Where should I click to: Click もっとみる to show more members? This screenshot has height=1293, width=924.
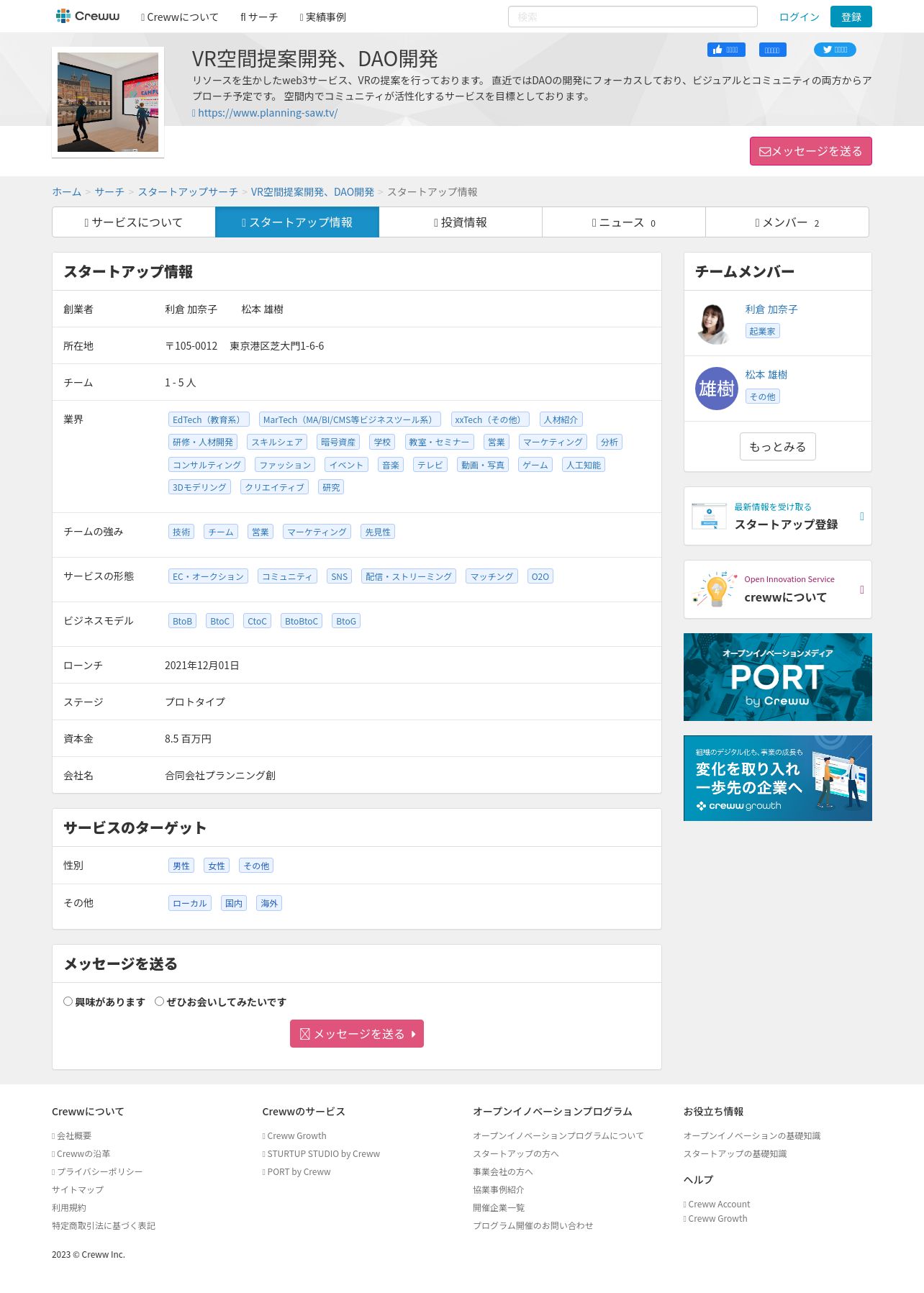click(x=778, y=447)
